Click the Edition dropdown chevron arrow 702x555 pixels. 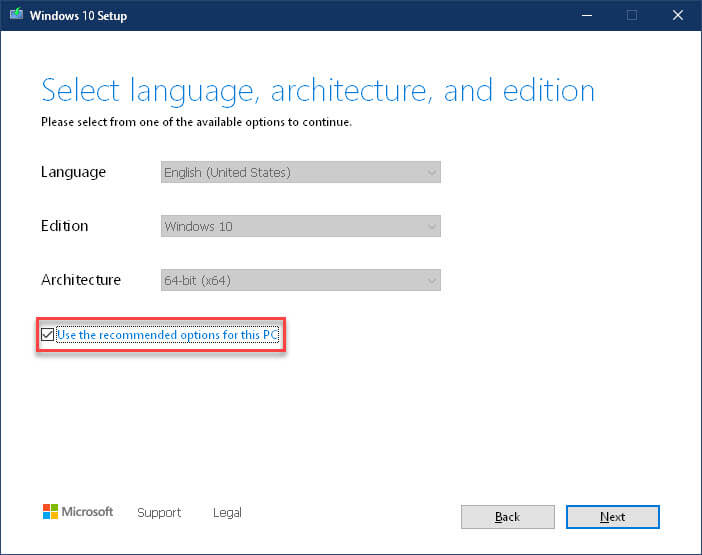click(x=432, y=227)
